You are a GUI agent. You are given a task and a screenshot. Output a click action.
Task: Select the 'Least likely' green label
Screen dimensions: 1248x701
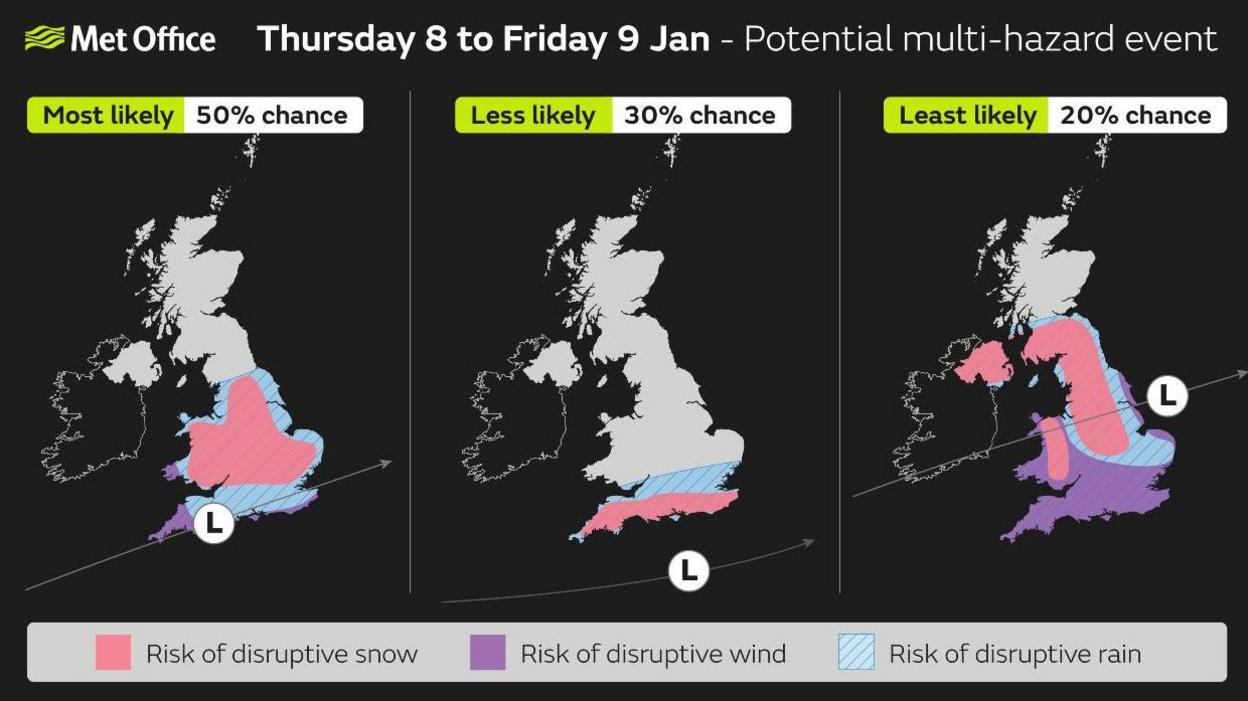click(x=967, y=115)
